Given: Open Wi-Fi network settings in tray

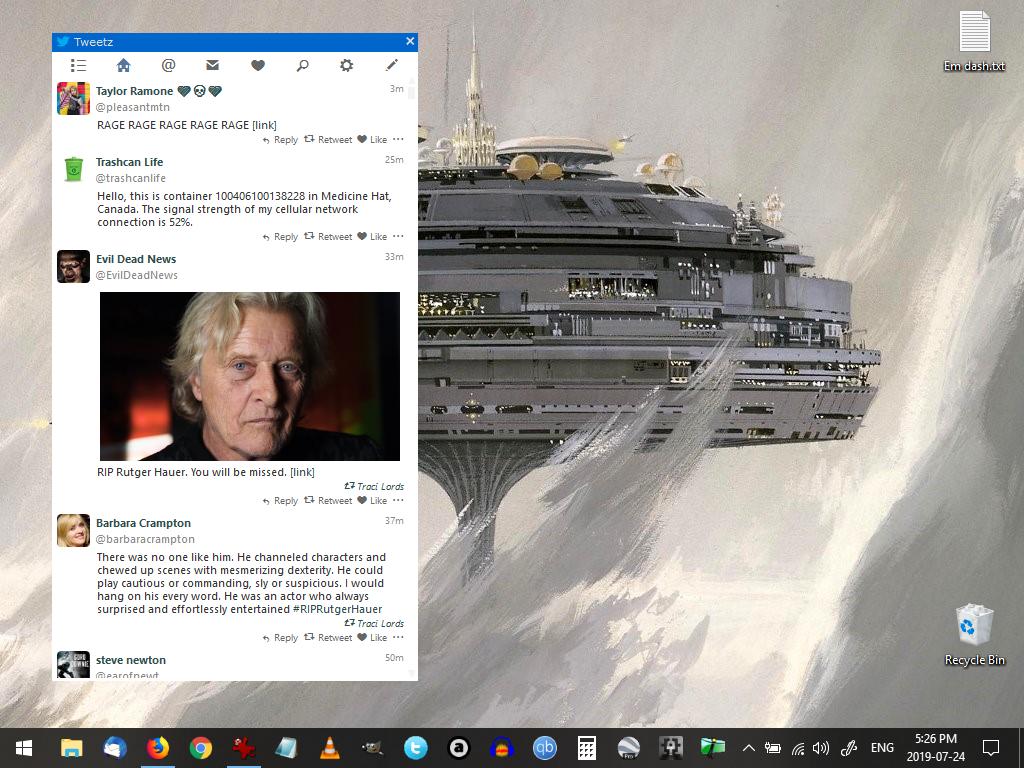Looking at the screenshot, I should (798, 748).
